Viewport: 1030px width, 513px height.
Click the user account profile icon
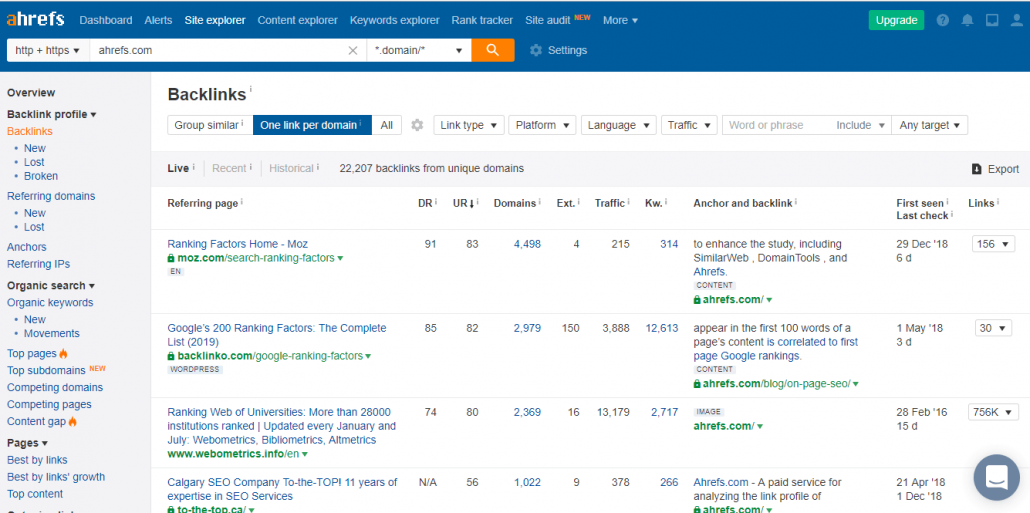point(1015,20)
